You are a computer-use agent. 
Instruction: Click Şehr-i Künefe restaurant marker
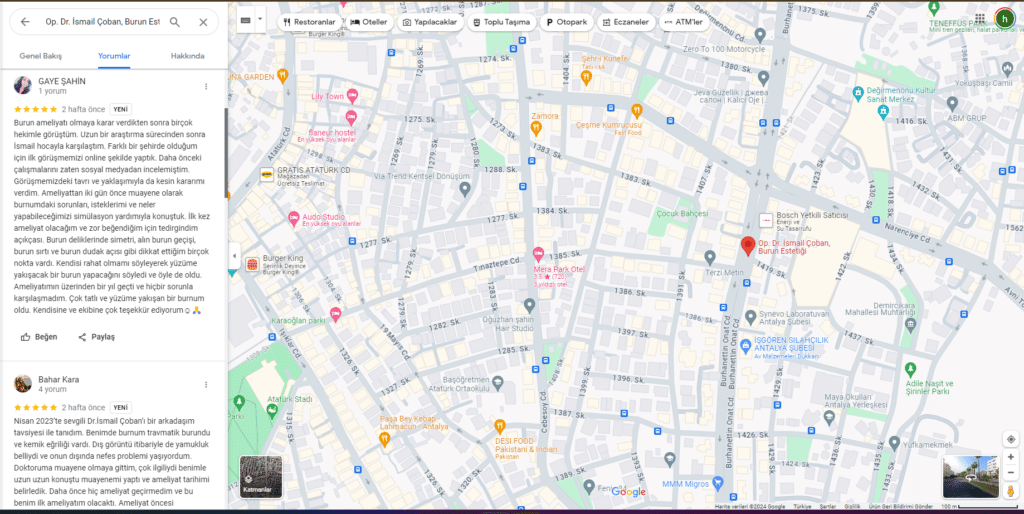click(x=586, y=78)
